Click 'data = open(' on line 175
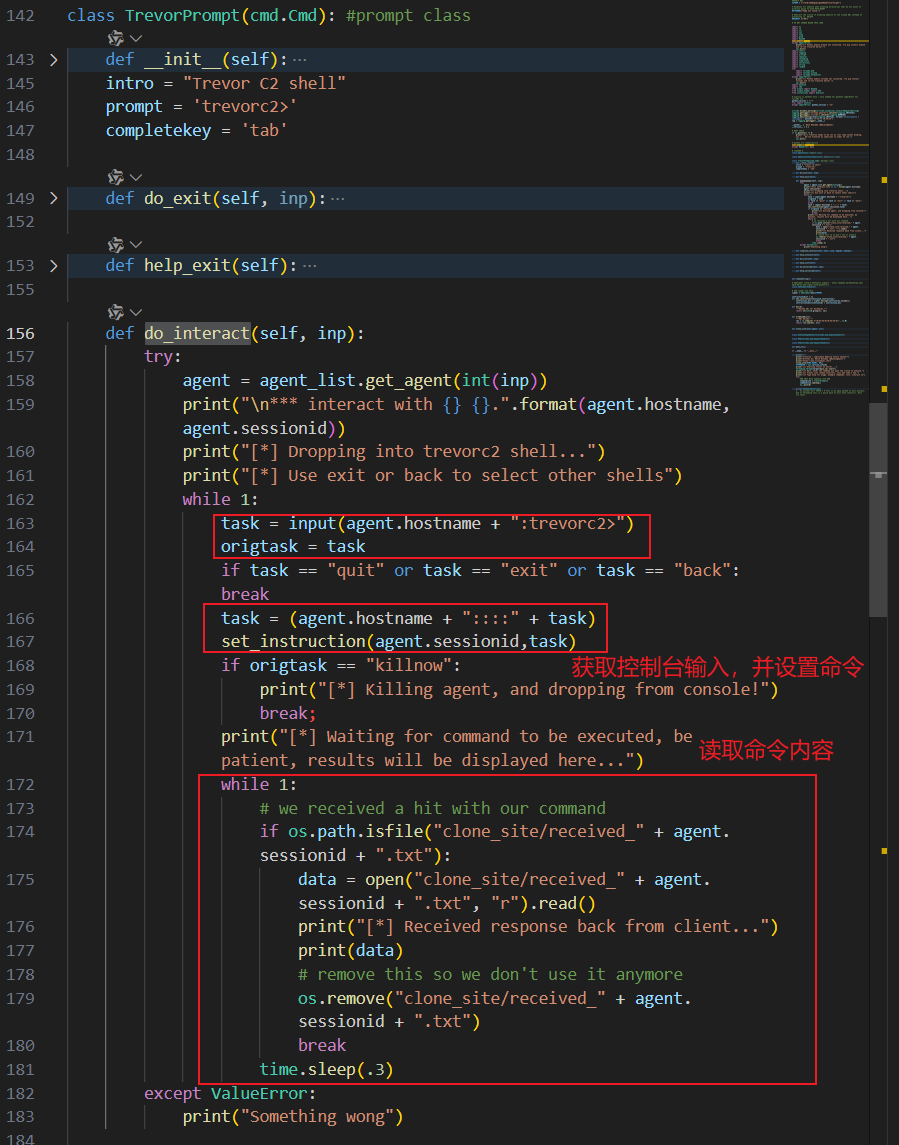Viewport: 899px width, 1145px height. (356, 880)
